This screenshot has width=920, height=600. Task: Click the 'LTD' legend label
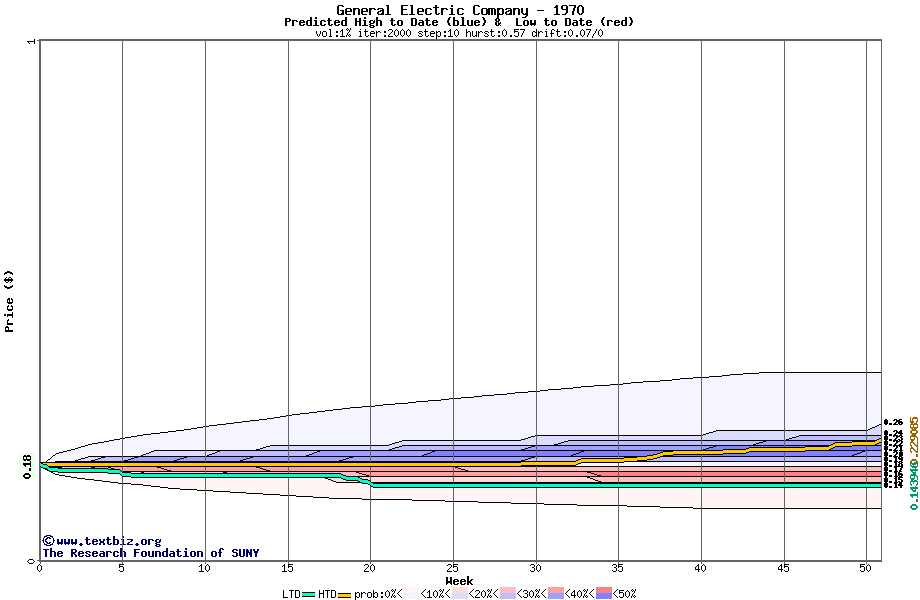click(x=291, y=594)
